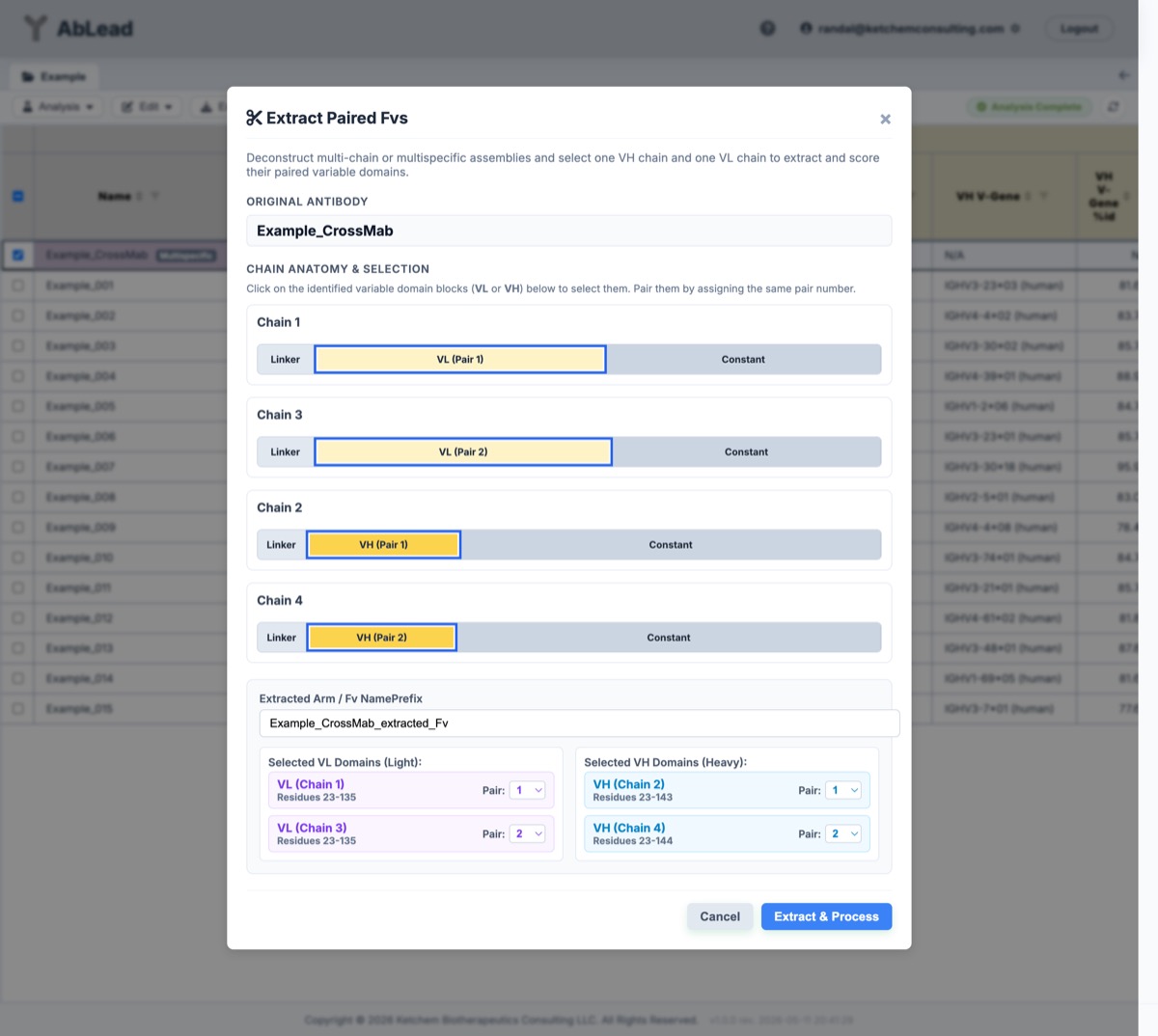This screenshot has height=1036, width=1158.
Task: Close the Extract Paired Fvs dialog
Action: click(885, 120)
